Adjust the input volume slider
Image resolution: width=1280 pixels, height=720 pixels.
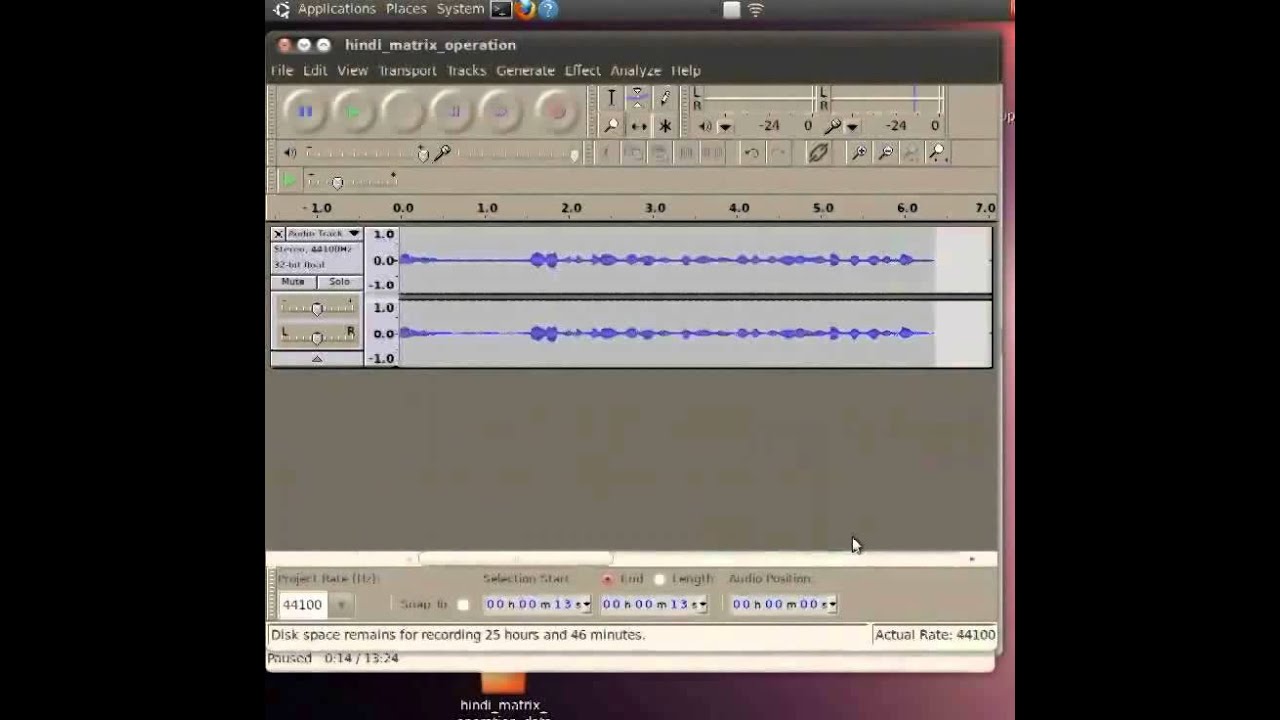516,153
